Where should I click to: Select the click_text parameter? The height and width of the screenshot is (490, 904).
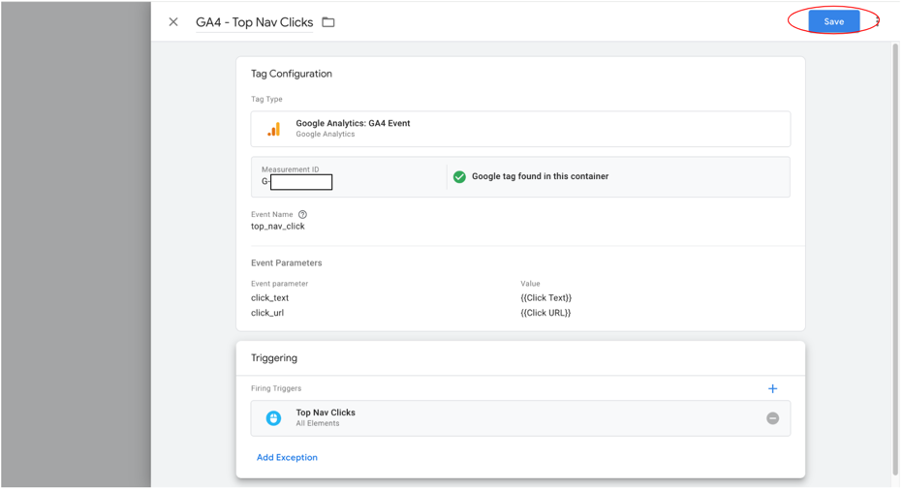pos(270,298)
